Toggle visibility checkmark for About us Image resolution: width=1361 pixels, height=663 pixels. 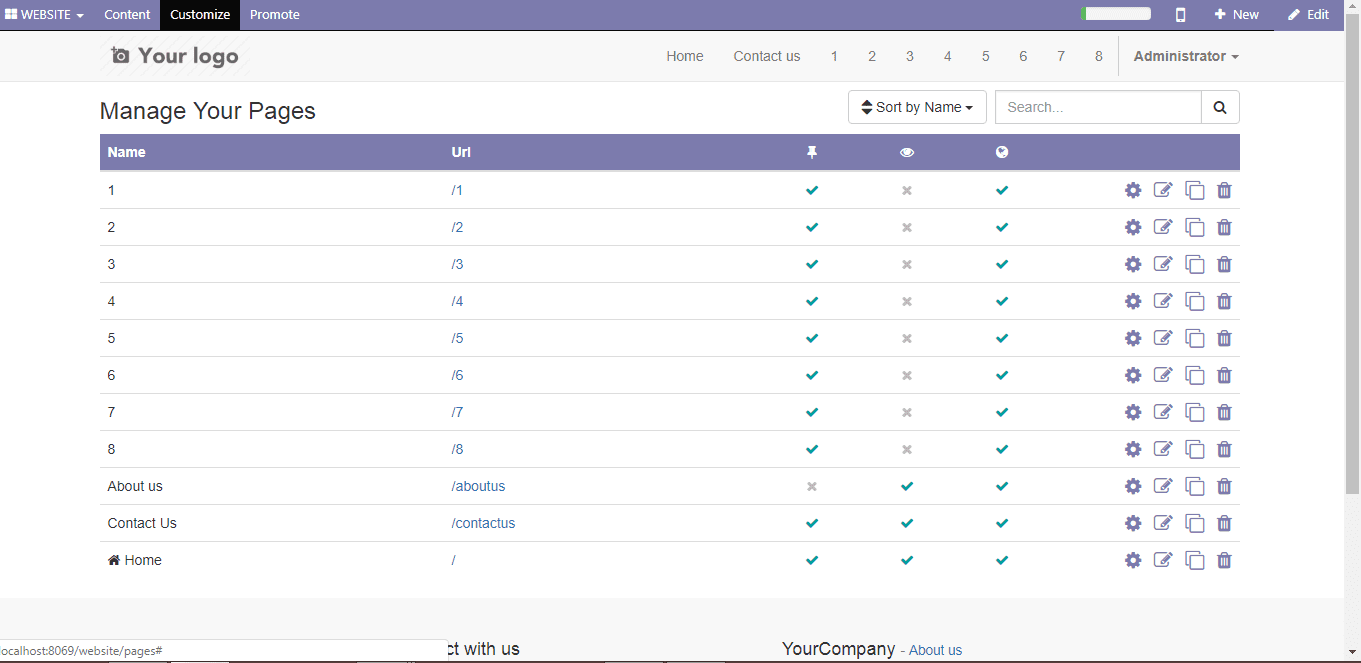(907, 486)
